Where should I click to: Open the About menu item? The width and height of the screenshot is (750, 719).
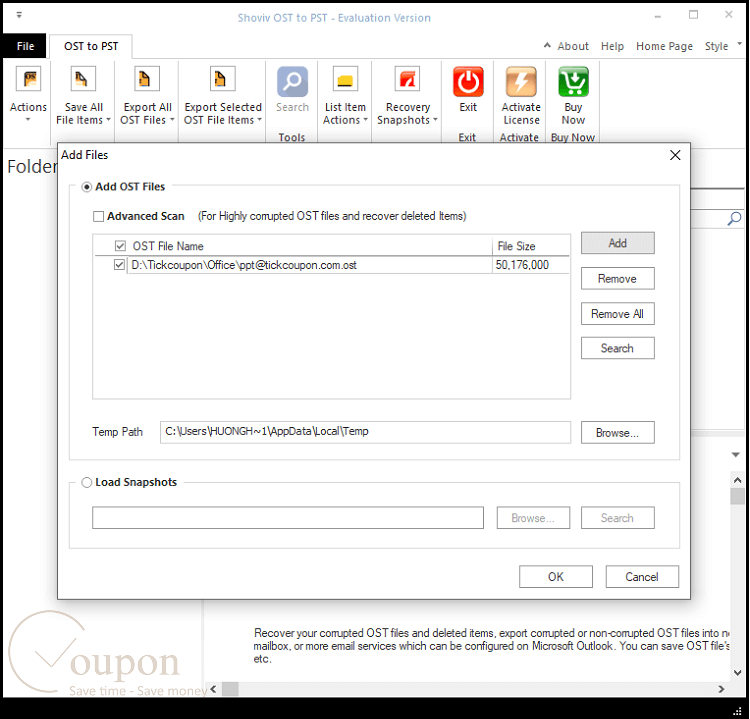[573, 46]
